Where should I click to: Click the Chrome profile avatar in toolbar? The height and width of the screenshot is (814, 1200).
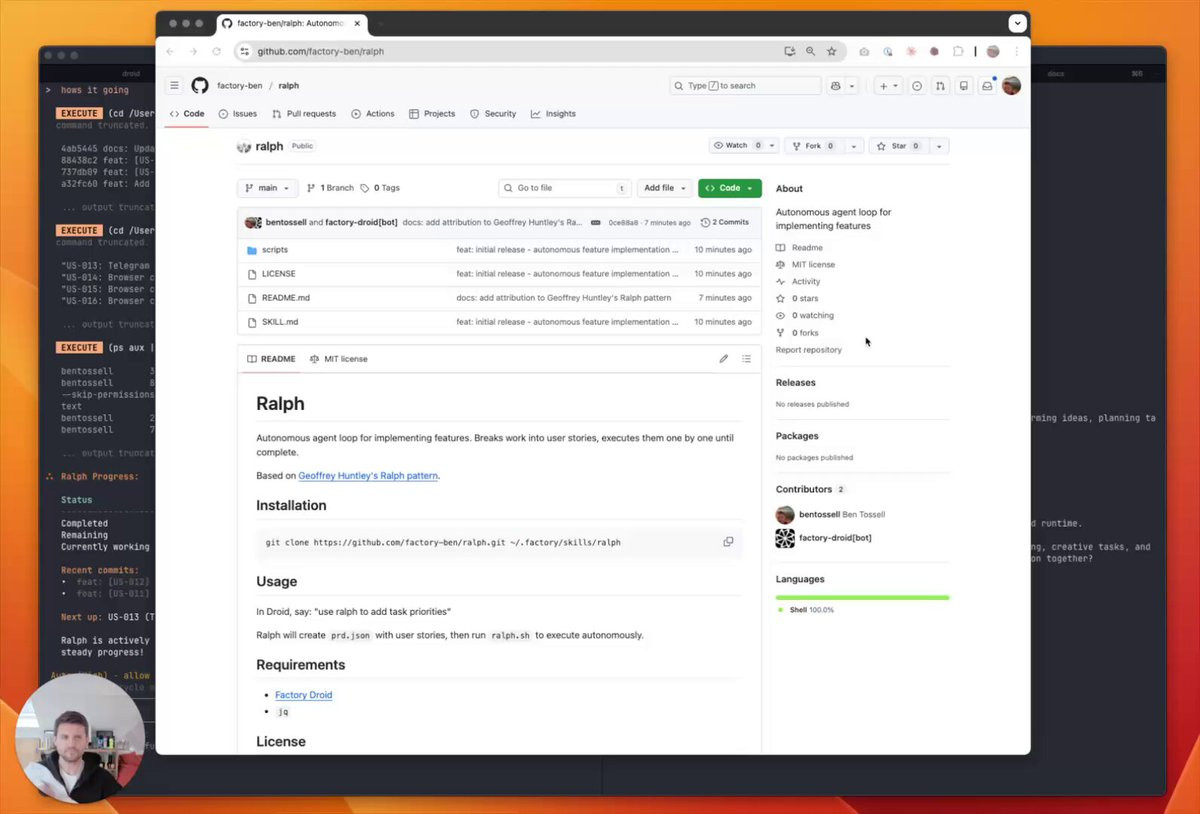[993, 51]
